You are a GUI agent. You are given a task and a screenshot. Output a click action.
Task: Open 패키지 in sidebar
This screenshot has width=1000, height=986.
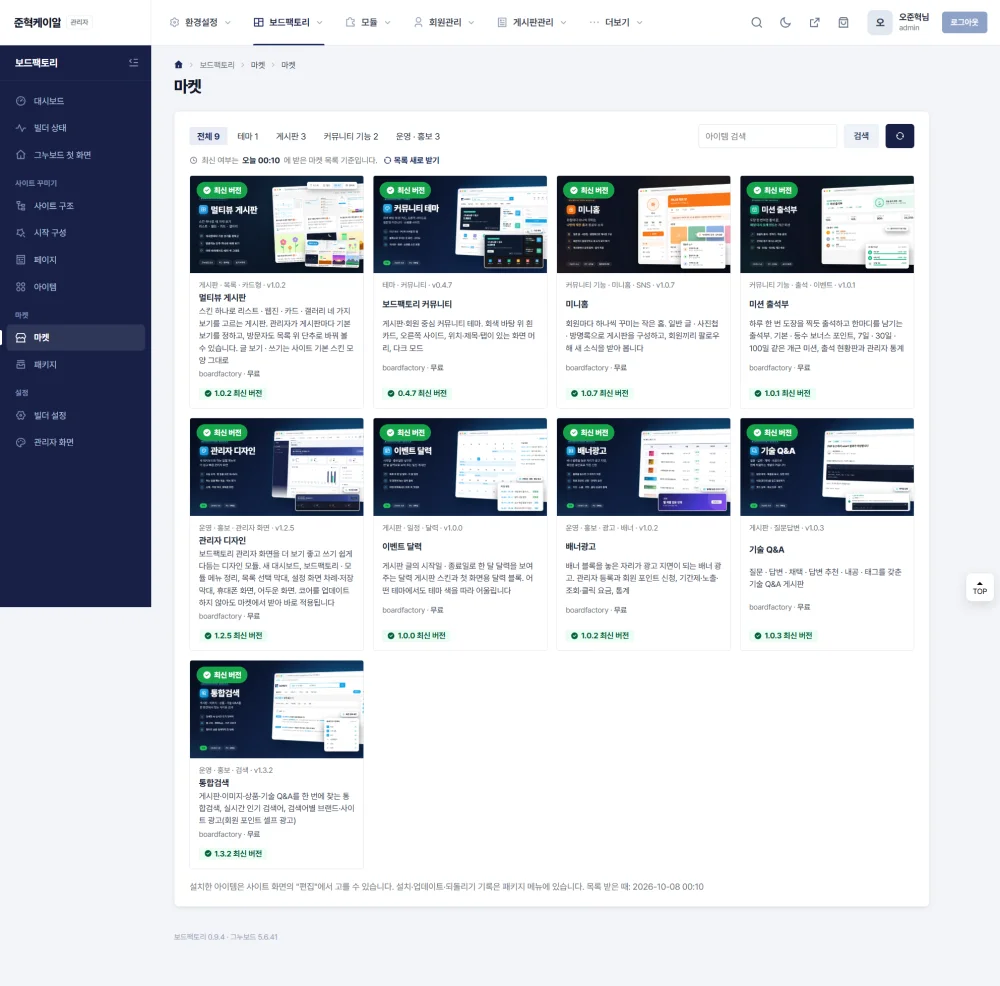point(75,364)
